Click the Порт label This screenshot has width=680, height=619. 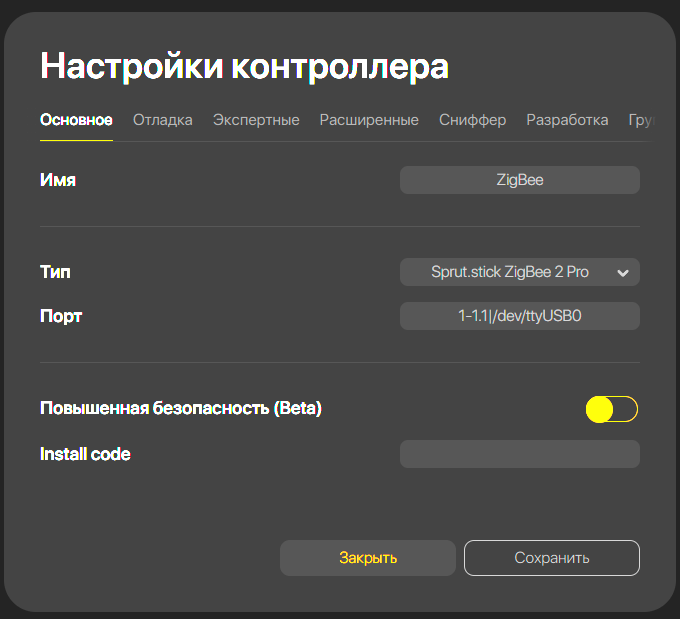pos(61,316)
